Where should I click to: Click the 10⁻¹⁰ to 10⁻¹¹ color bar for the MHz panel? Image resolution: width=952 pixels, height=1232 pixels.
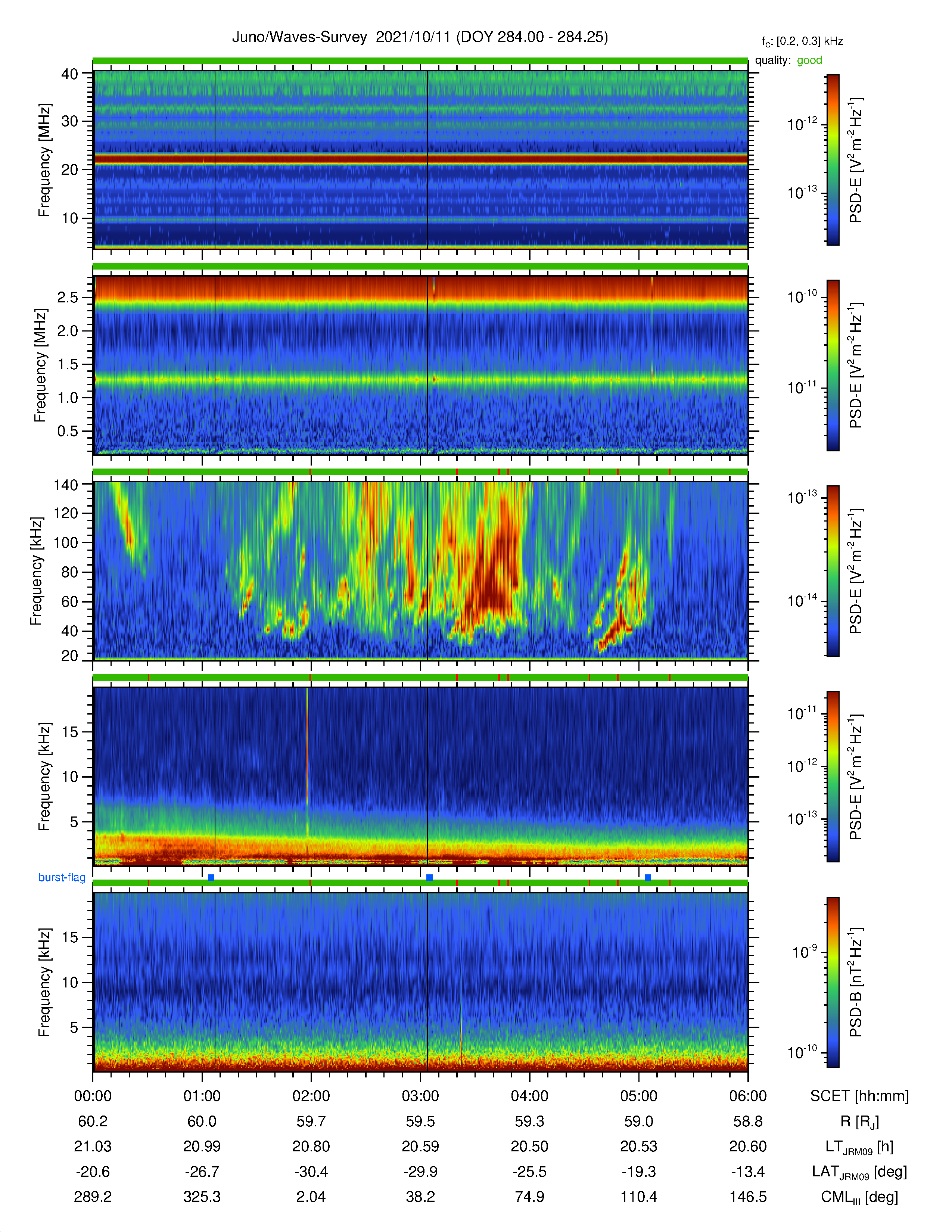tap(833, 365)
